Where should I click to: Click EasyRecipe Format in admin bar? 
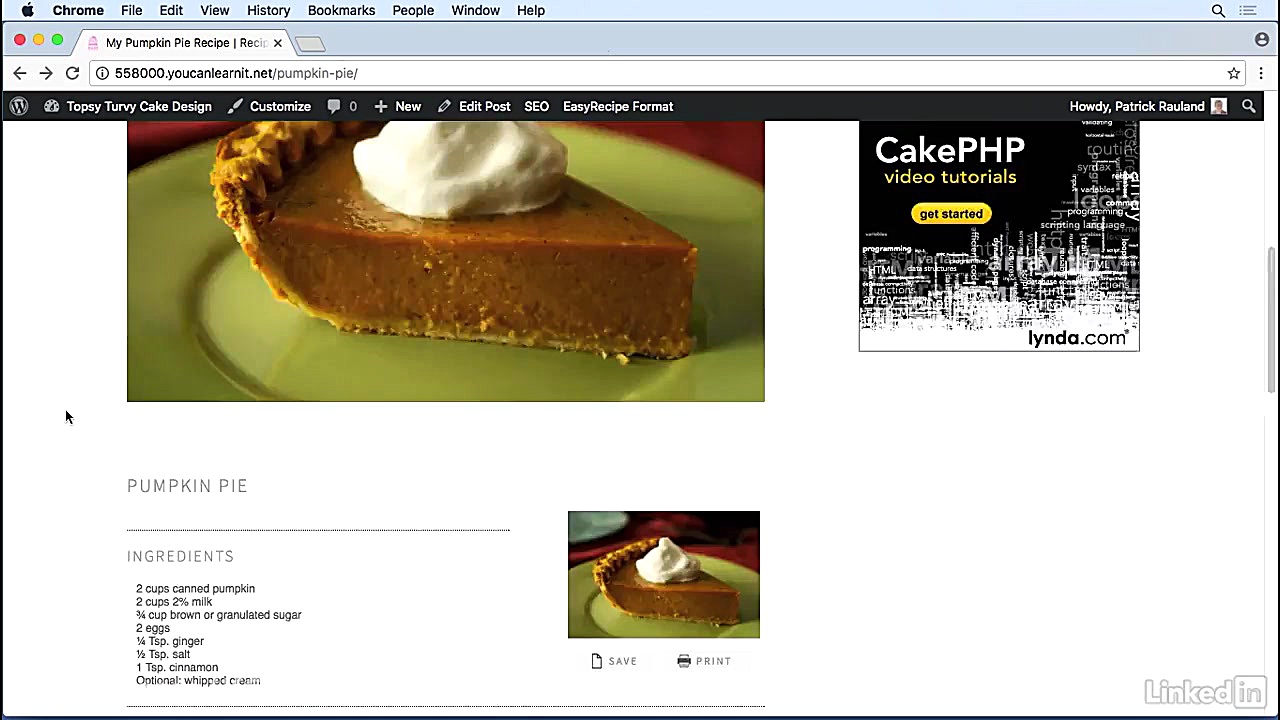(x=618, y=106)
